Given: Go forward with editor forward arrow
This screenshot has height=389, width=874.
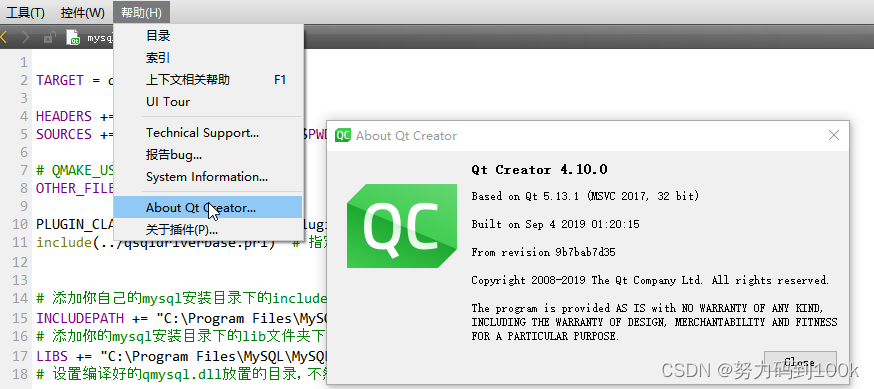Looking at the screenshot, I should [x=26, y=37].
